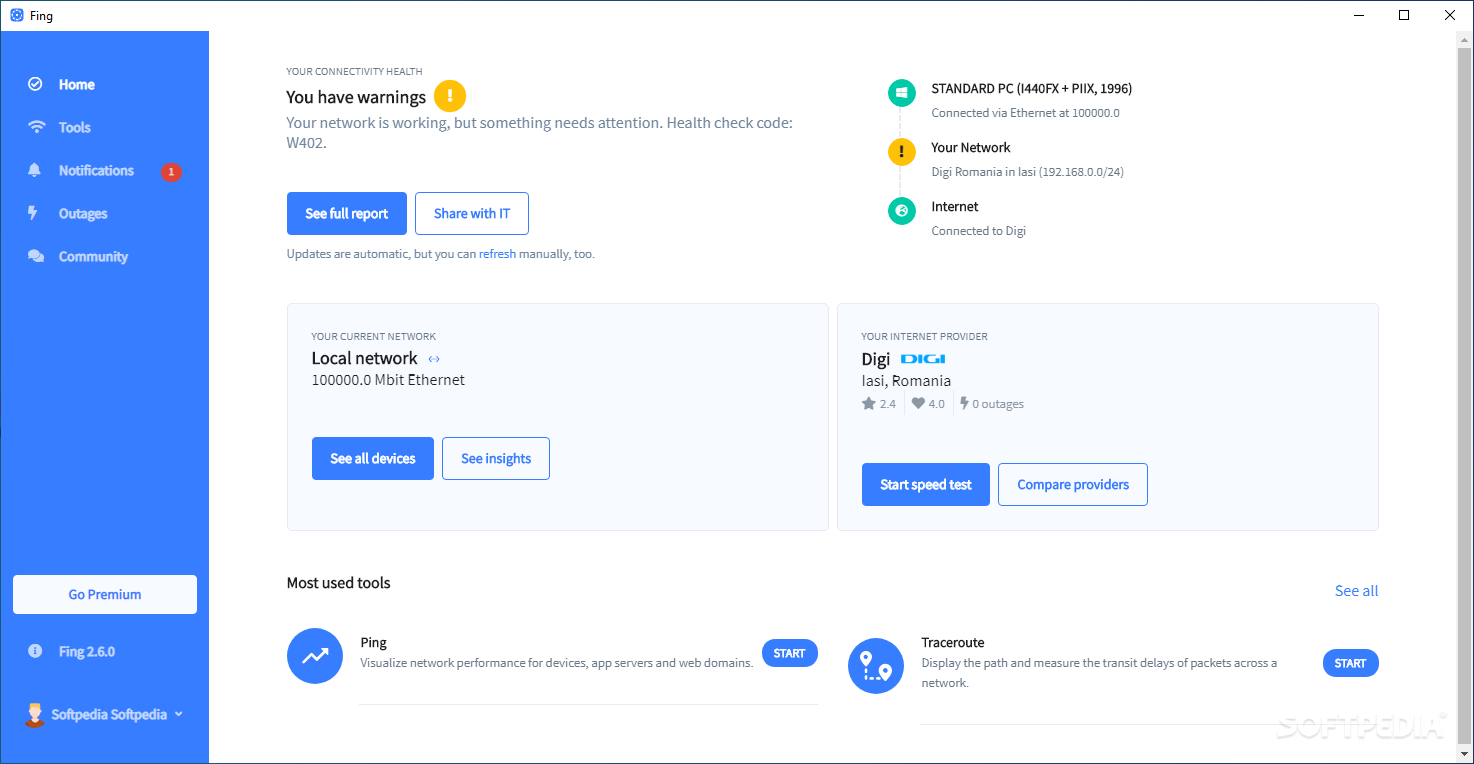Click 'STANDARD PC (I440FX + PIIX, 1996)' text
Viewport: 1474px width, 764px height.
click(1032, 88)
